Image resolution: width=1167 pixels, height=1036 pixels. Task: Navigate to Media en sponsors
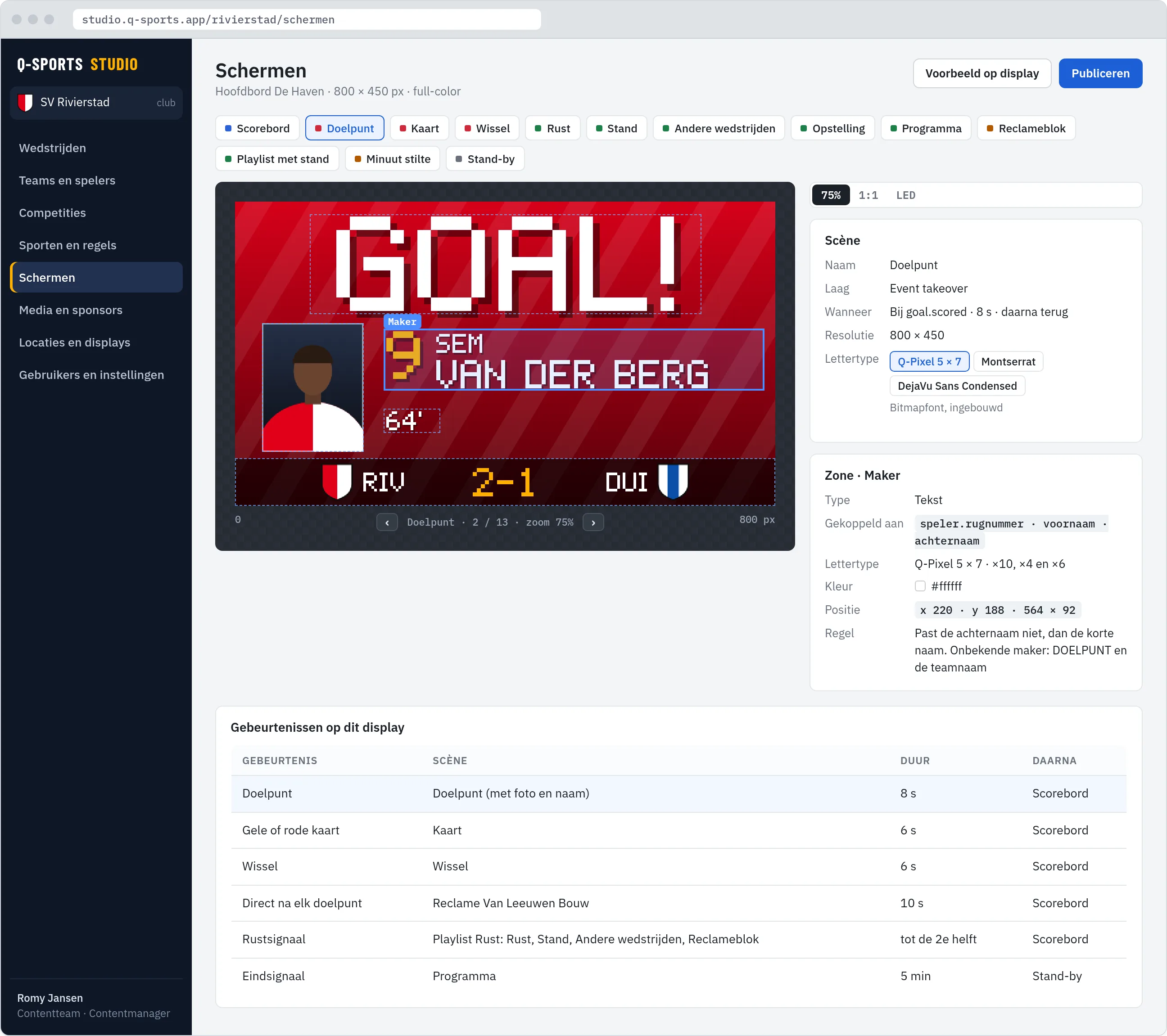[x=96, y=311]
